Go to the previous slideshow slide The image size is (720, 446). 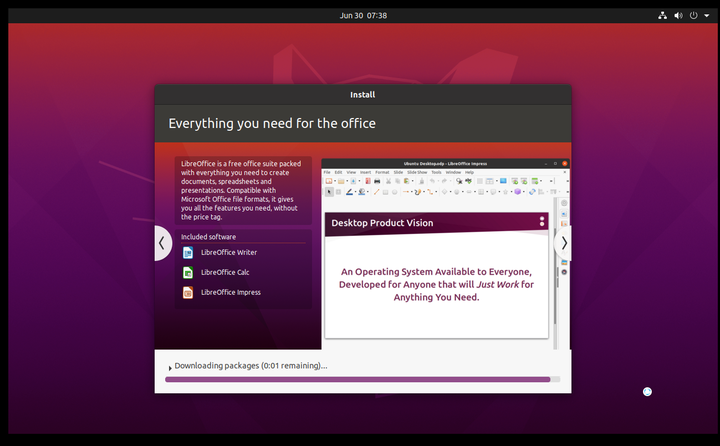tap(162, 243)
